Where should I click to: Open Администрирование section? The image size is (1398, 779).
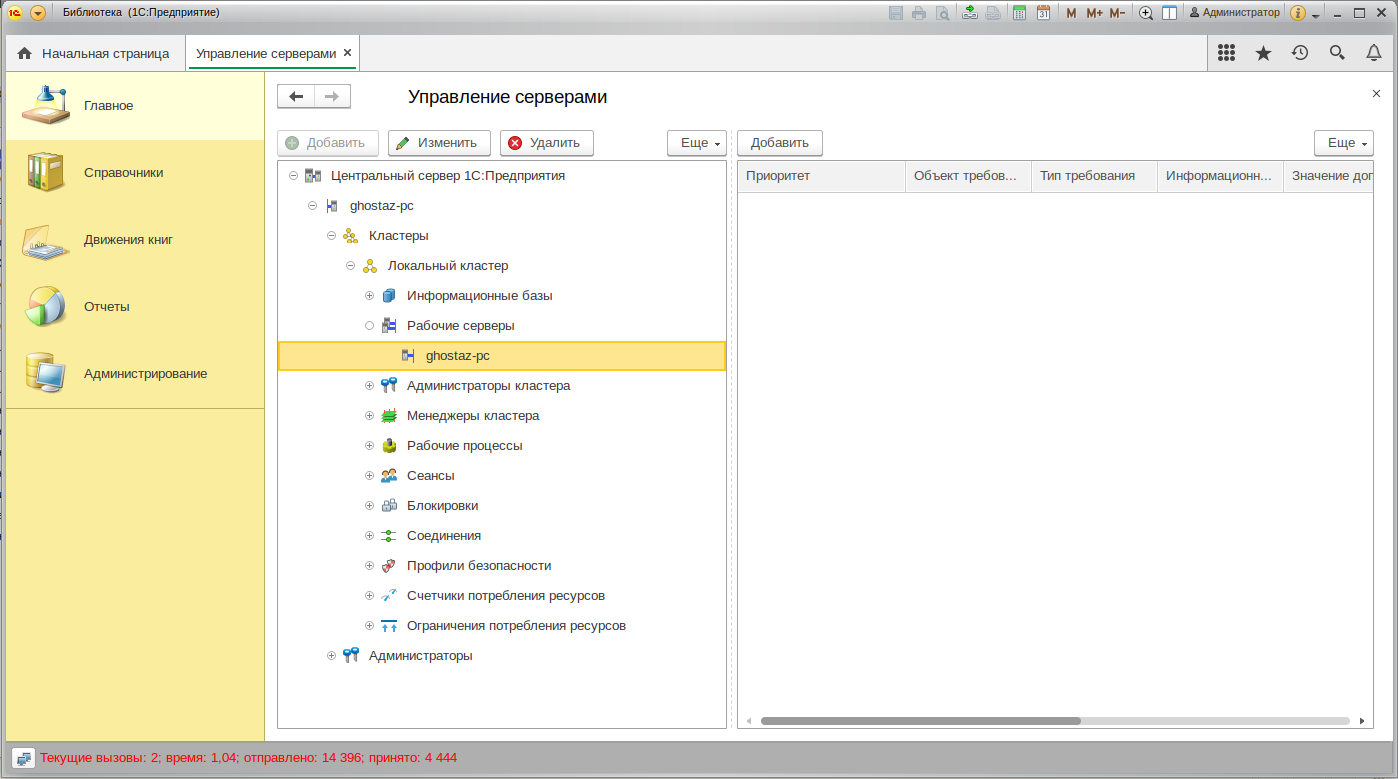point(135,373)
